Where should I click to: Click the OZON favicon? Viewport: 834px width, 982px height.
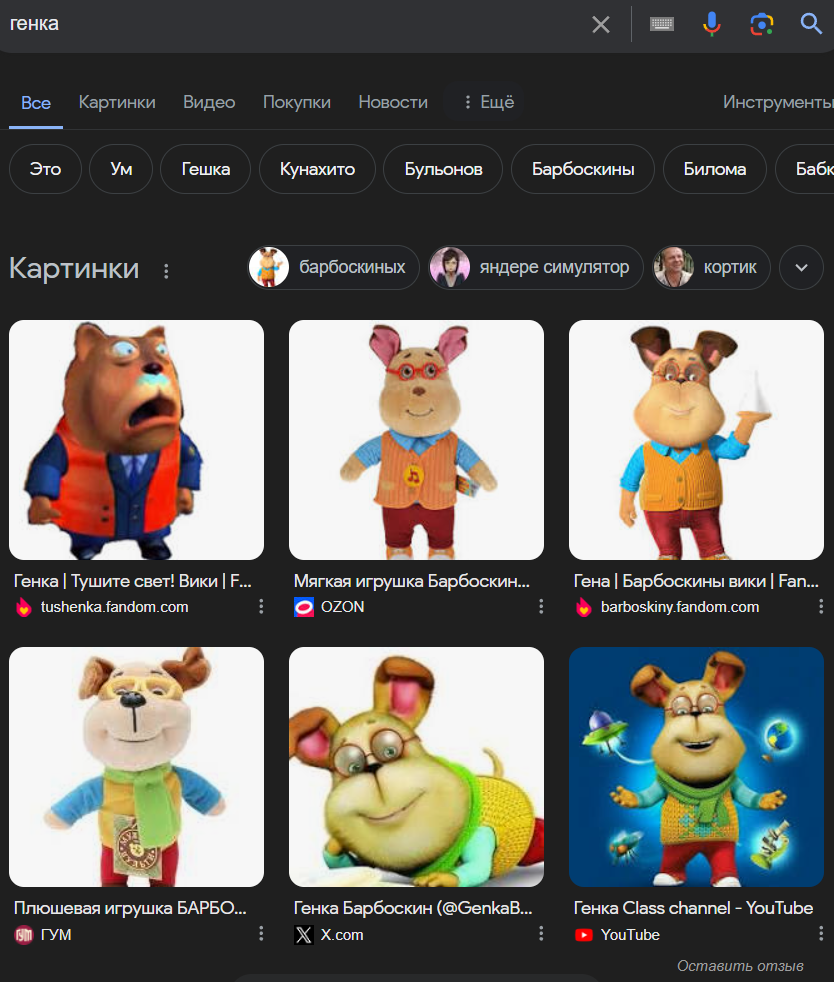[304, 607]
